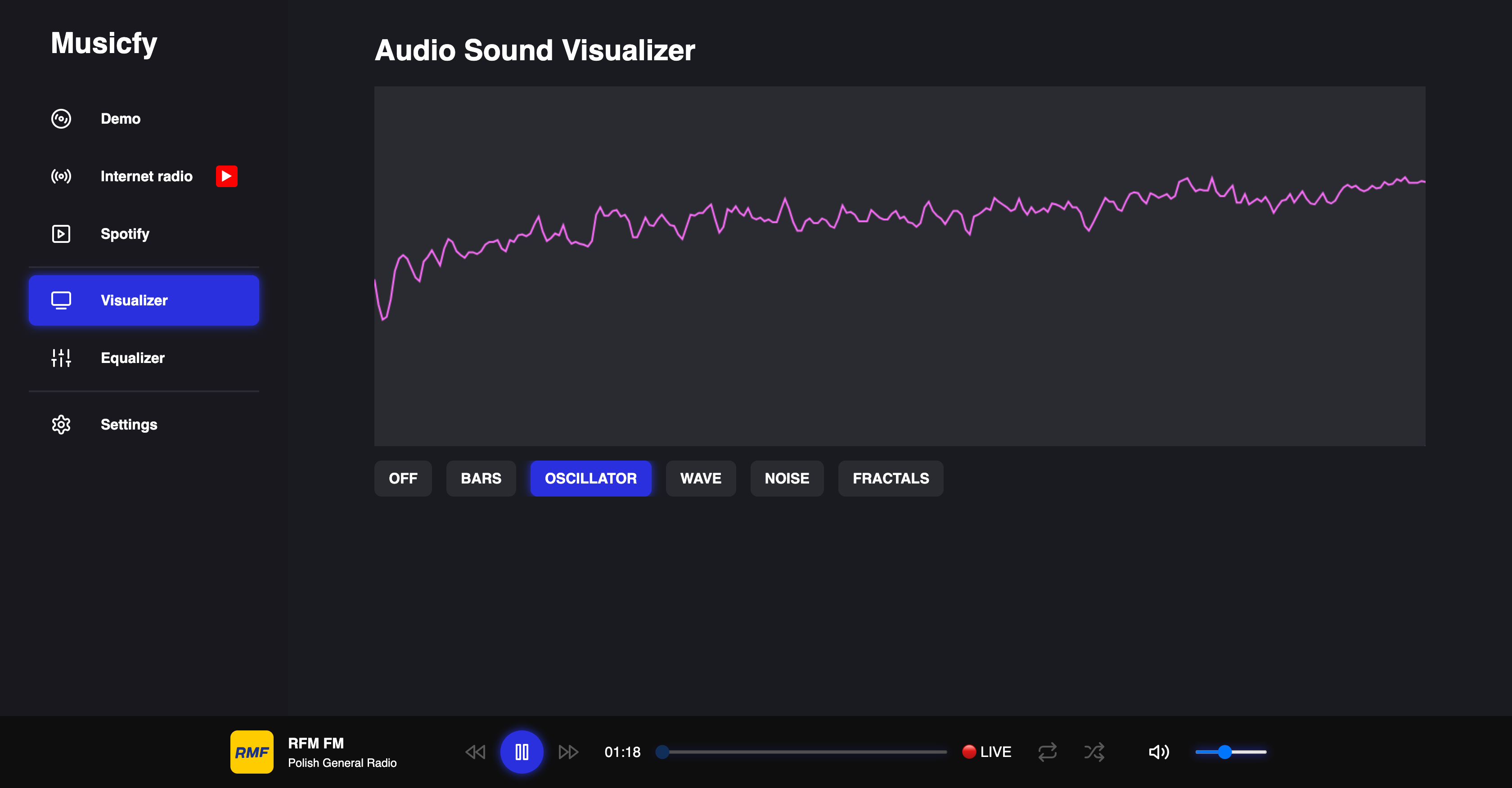Select the WAVE visualizer mode
This screenshot has height=788, width=1512.
pyautogui.click(x=700, y=478)
